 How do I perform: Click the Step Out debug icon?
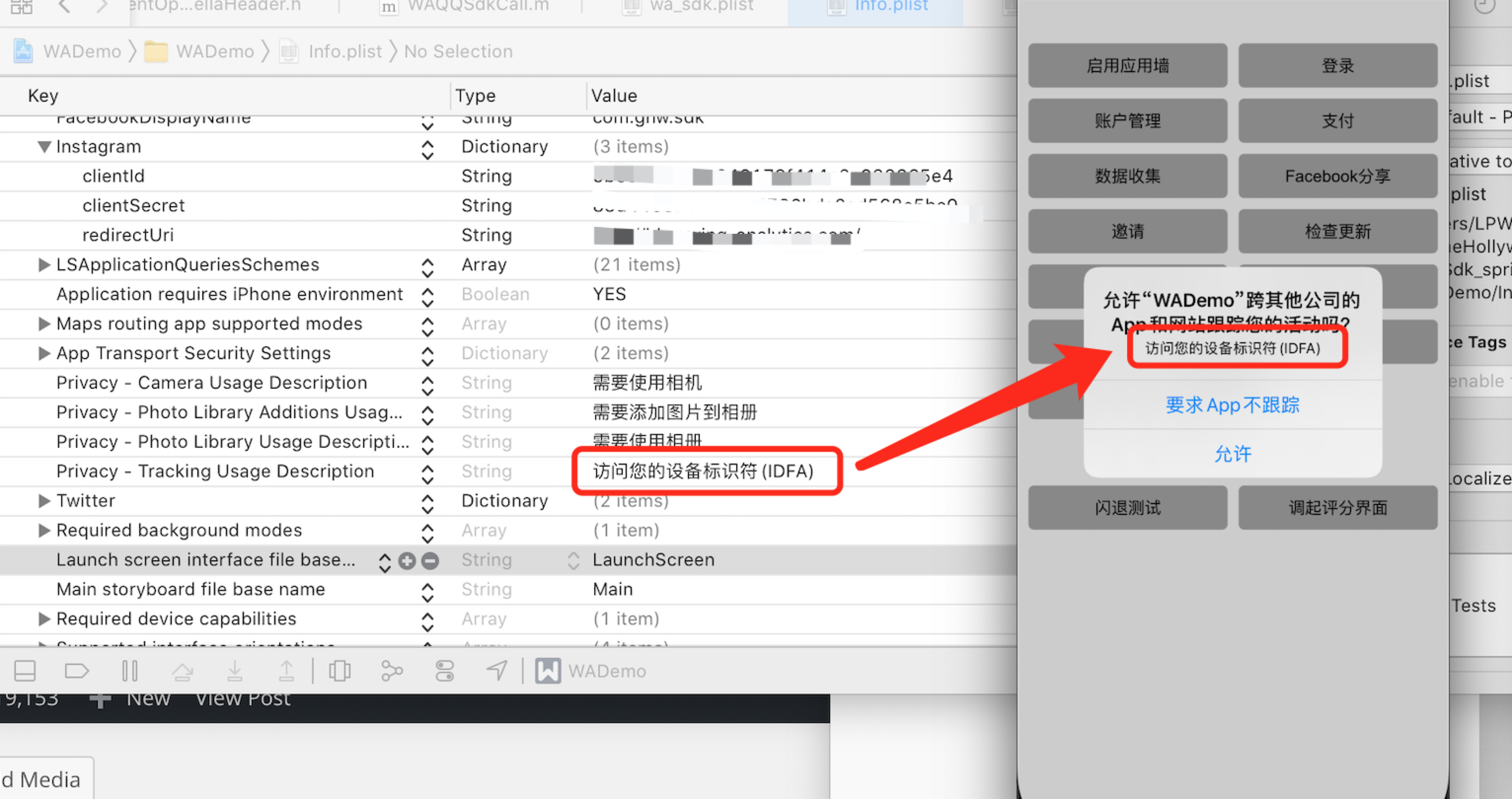click(286, 671)
